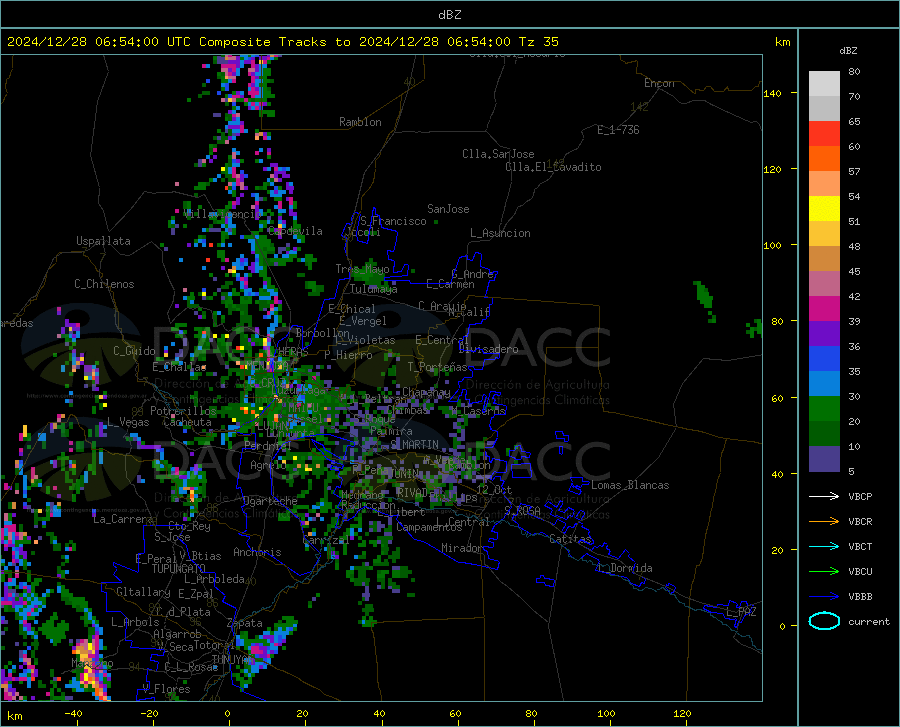The width and height of the screenshot is (900, 727).
Task: Click the '-20' km axis label
Action: pyautogui.click(x=149, y=714)
